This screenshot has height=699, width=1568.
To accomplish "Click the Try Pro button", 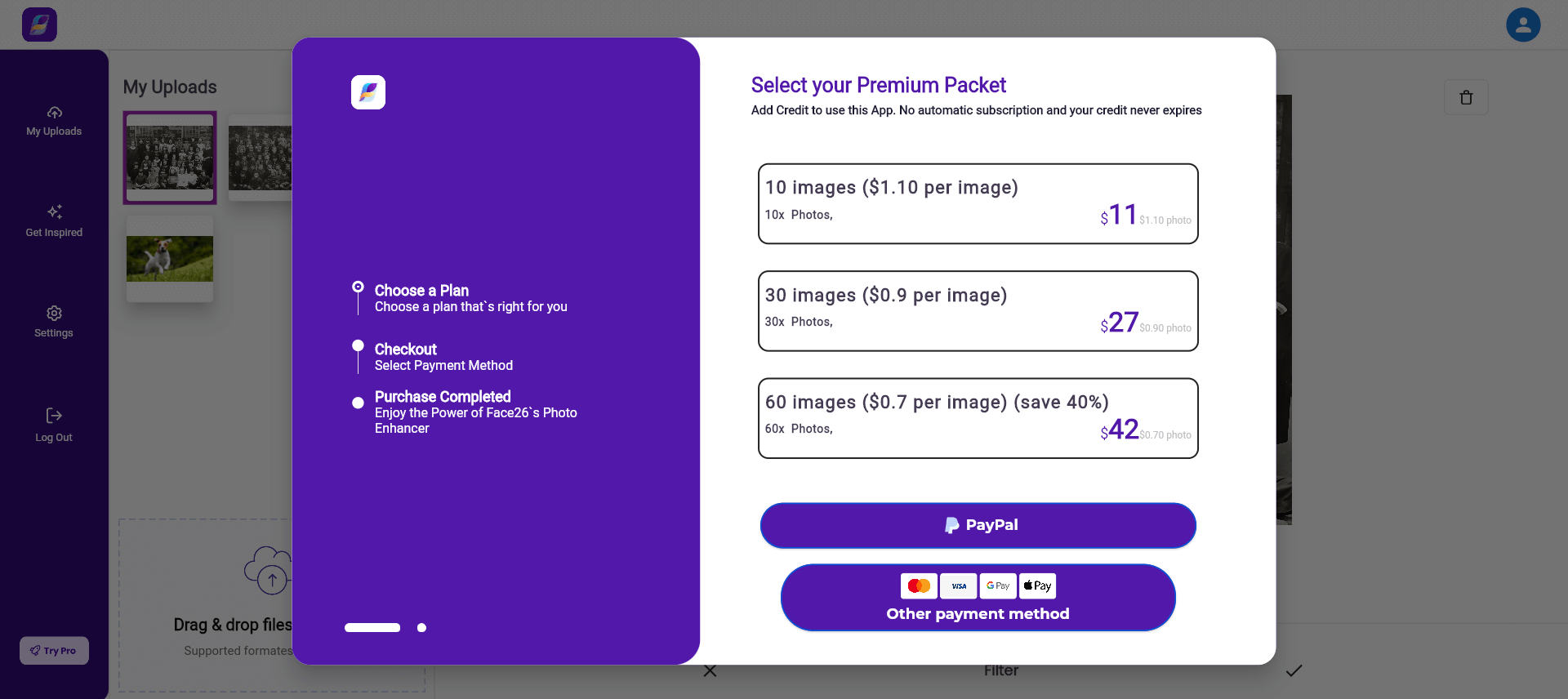I will pyautogui.click(x=54, y=651).
